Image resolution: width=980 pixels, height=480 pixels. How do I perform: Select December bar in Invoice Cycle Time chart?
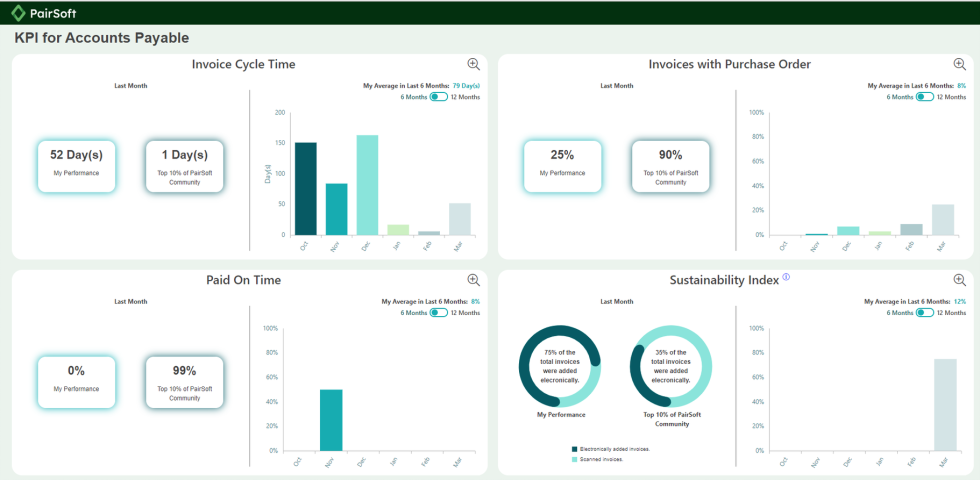click(367, 185)
